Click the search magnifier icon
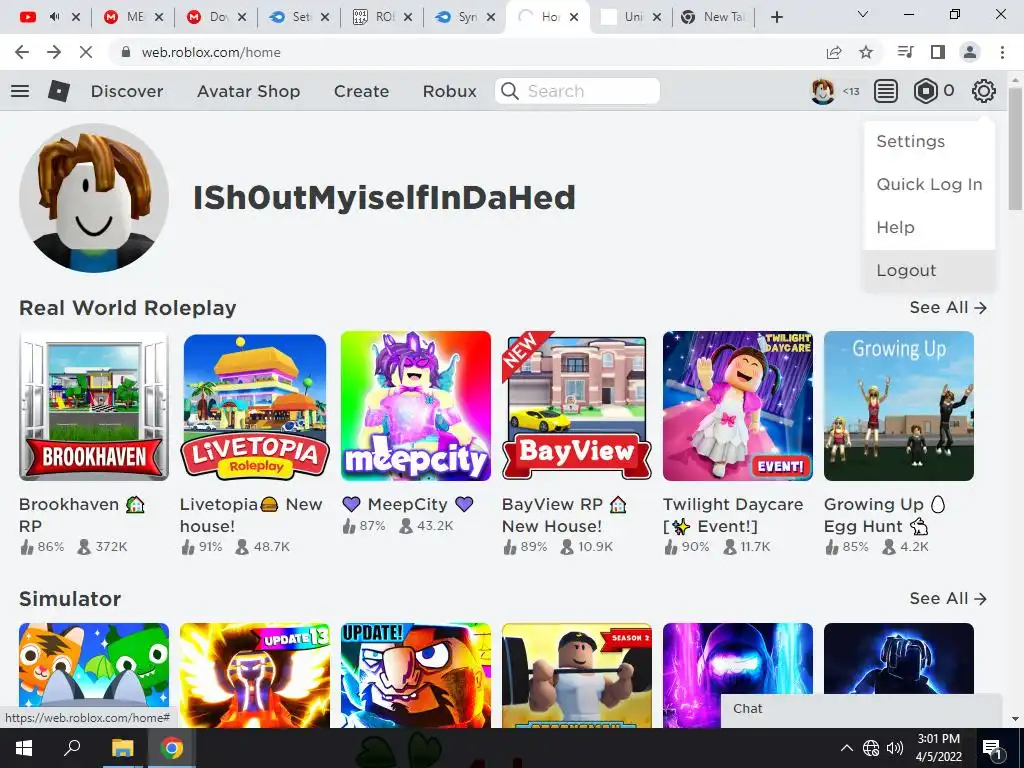The height and width of the screenshot is (768, 1024). 509,91
